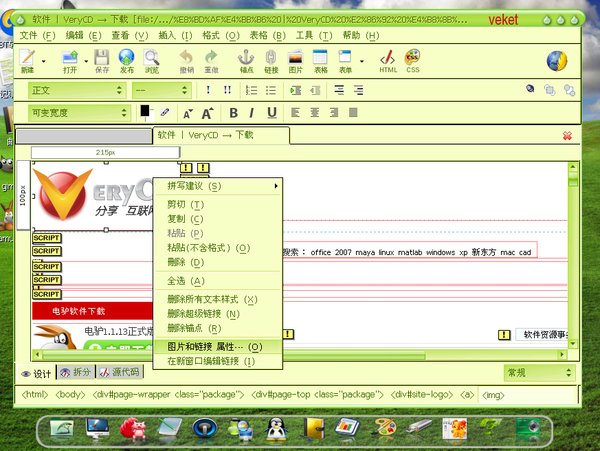This screenshot has height=451, width=600.
Task: Click the Save (保存) toolbar icon
Action: point(102,61)
